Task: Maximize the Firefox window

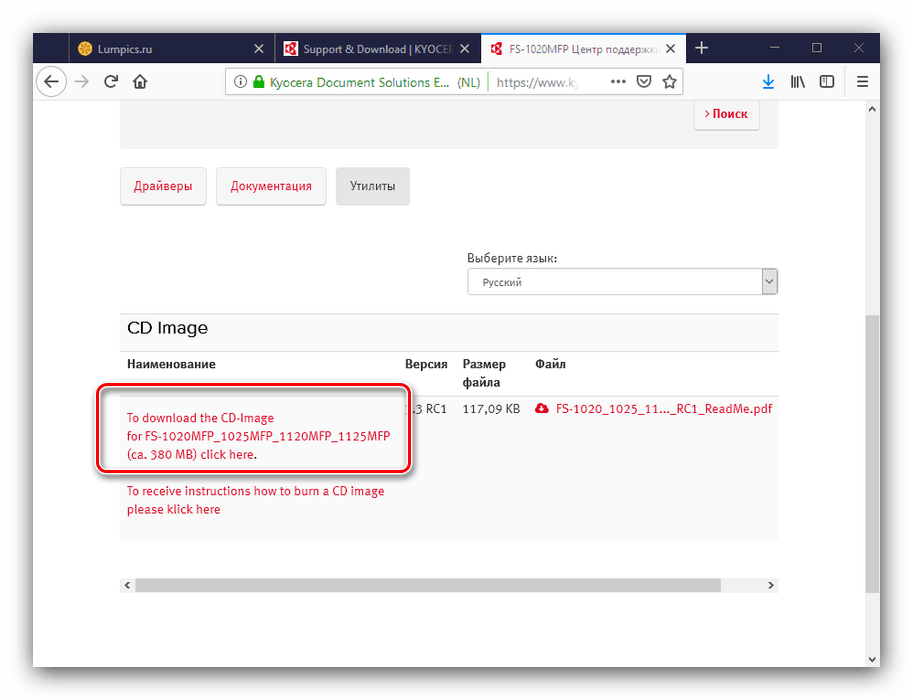Action: [x=817, y=48]
